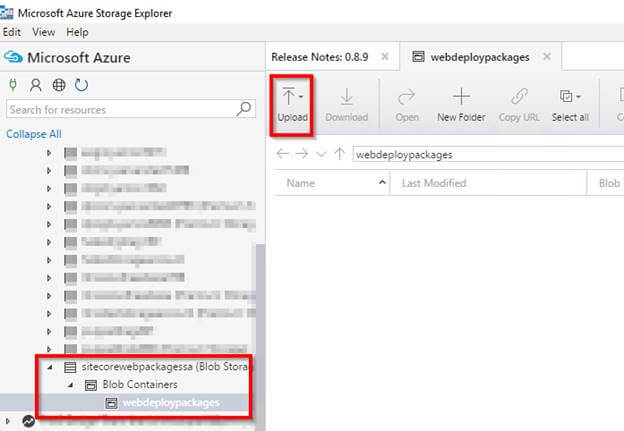The height and width of the screenshot is (431, 624).
Task: Click the Copy URL toolbar button
Action: point(519,105)
